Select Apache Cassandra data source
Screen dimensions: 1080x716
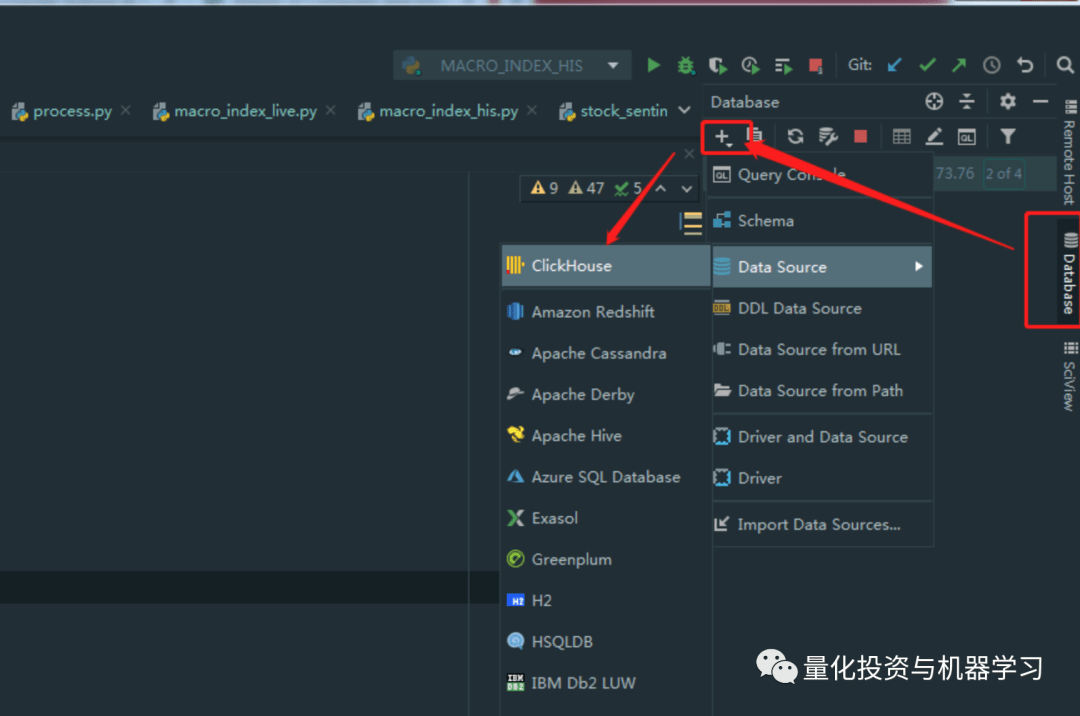point(606,353)
